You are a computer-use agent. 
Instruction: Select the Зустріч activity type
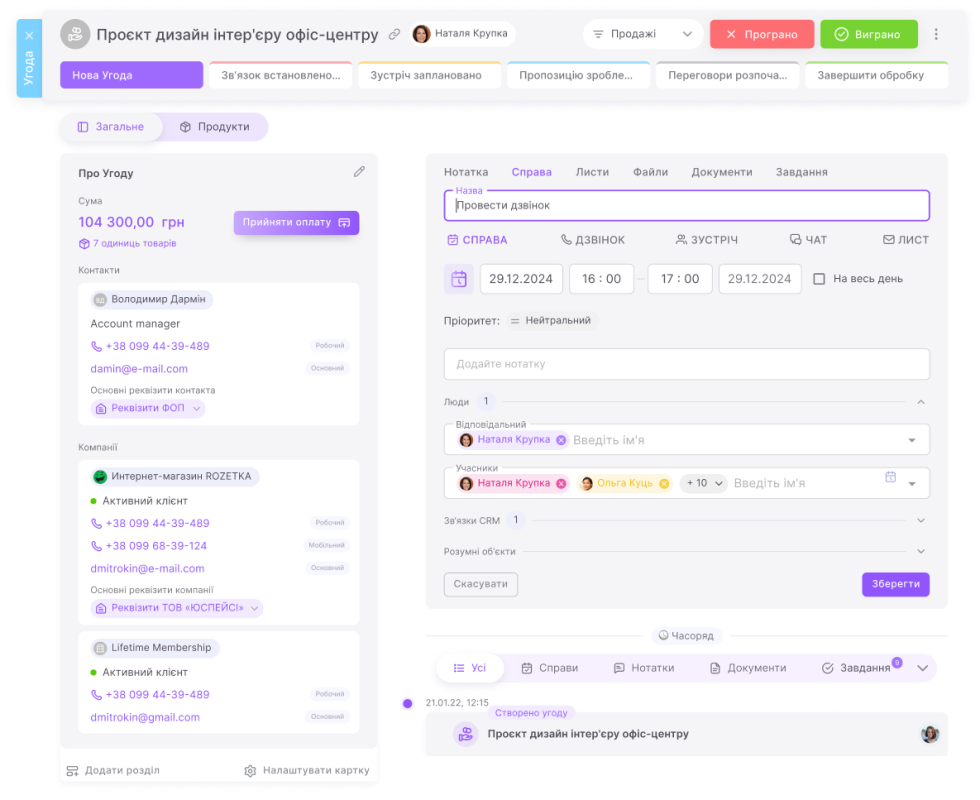pyautogui.click(x=706, y=240)
